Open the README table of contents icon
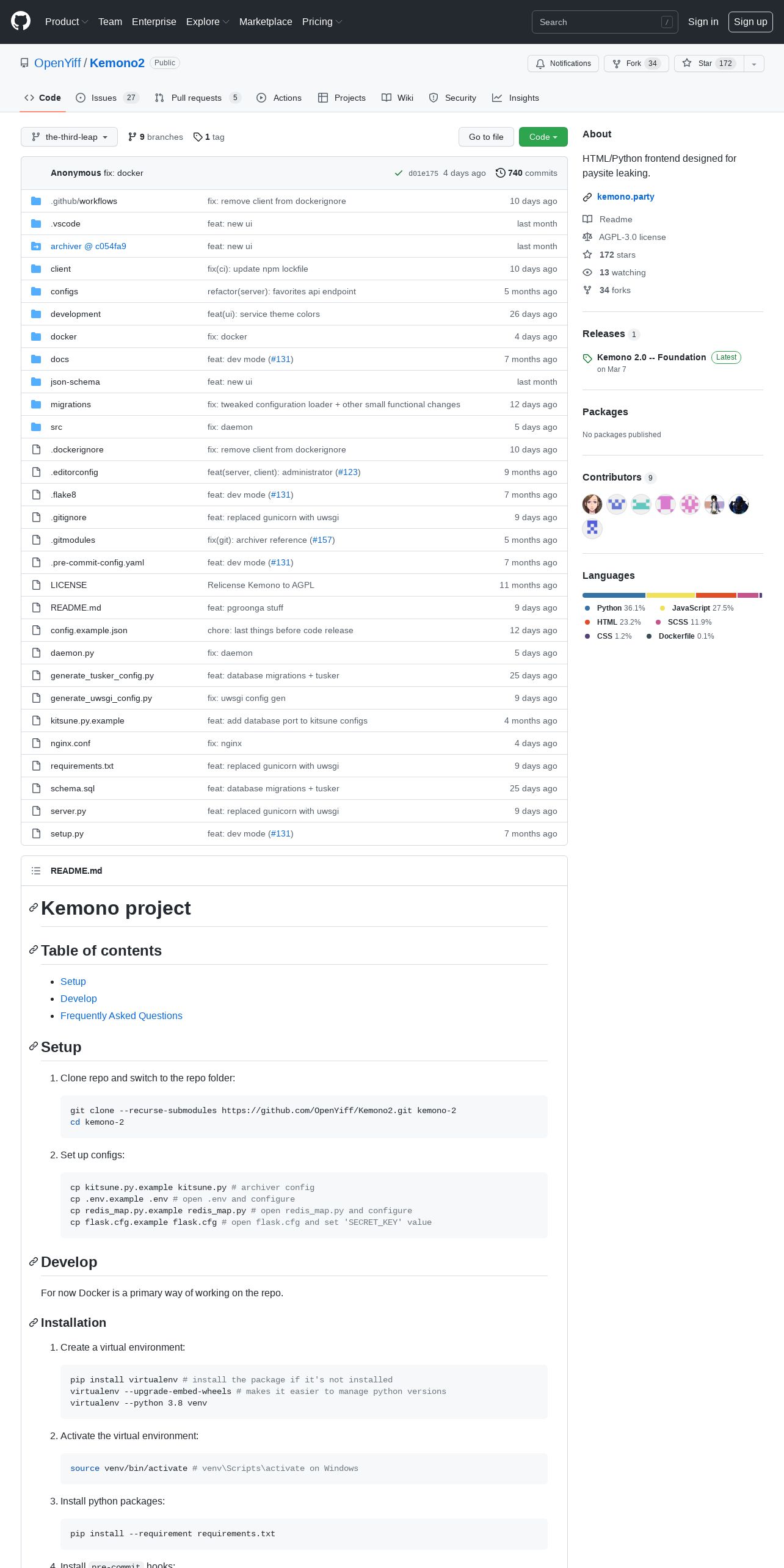This screenshot has height=1568, width=784. [x=36, y=871]
